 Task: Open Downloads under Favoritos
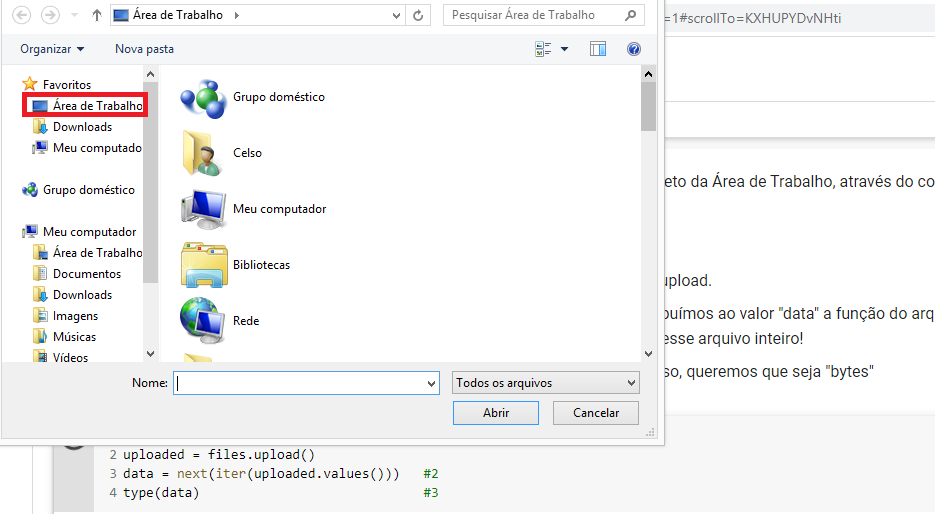(72, 126)
